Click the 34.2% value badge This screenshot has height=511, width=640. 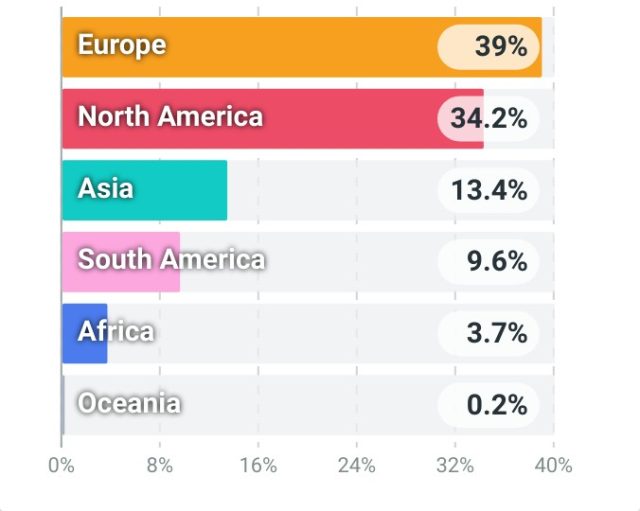(x=488, y=119)
